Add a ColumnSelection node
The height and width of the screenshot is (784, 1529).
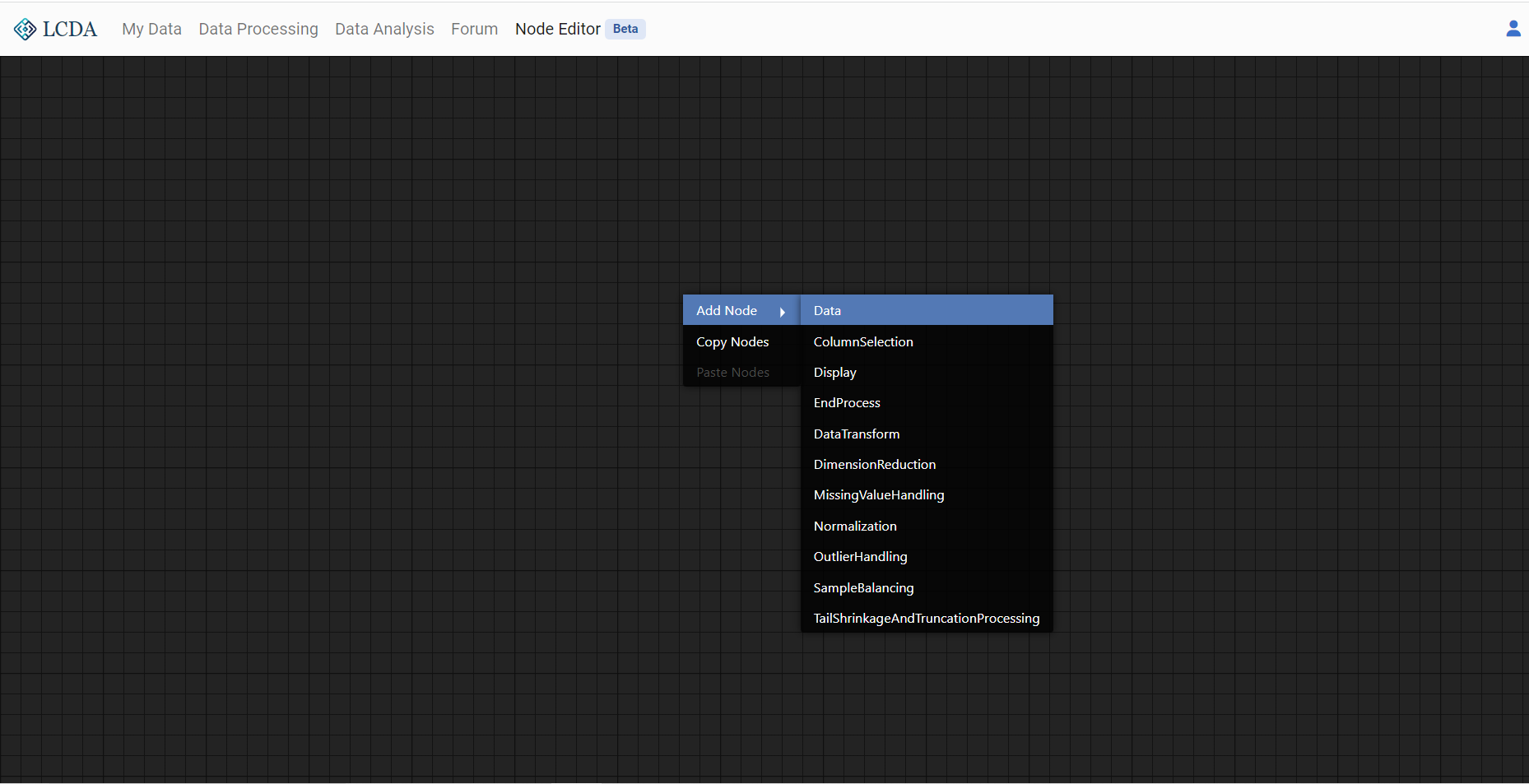click(863, 341)
